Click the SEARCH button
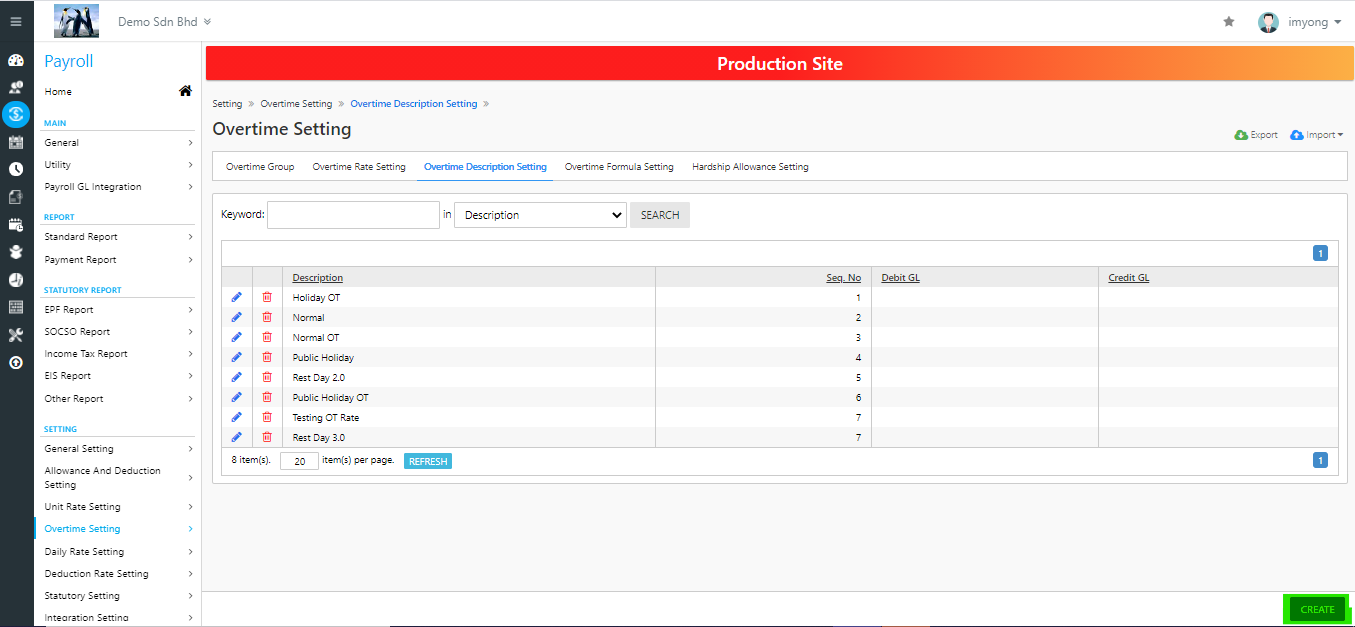The height and width of the screenshot is (627, 1355). coord(660,215)
